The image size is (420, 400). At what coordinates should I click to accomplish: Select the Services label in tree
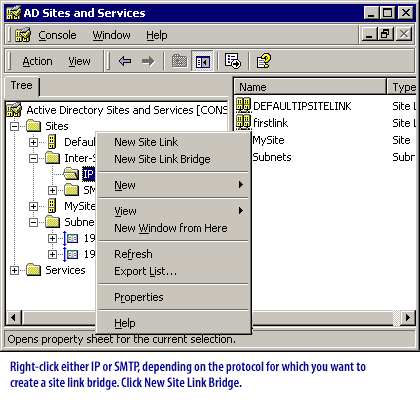click(65, 270)
